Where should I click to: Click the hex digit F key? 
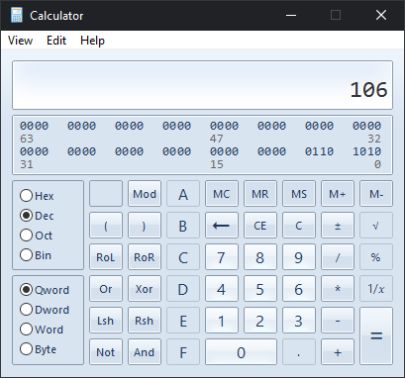pyautogui.click(x=183, y=352)
